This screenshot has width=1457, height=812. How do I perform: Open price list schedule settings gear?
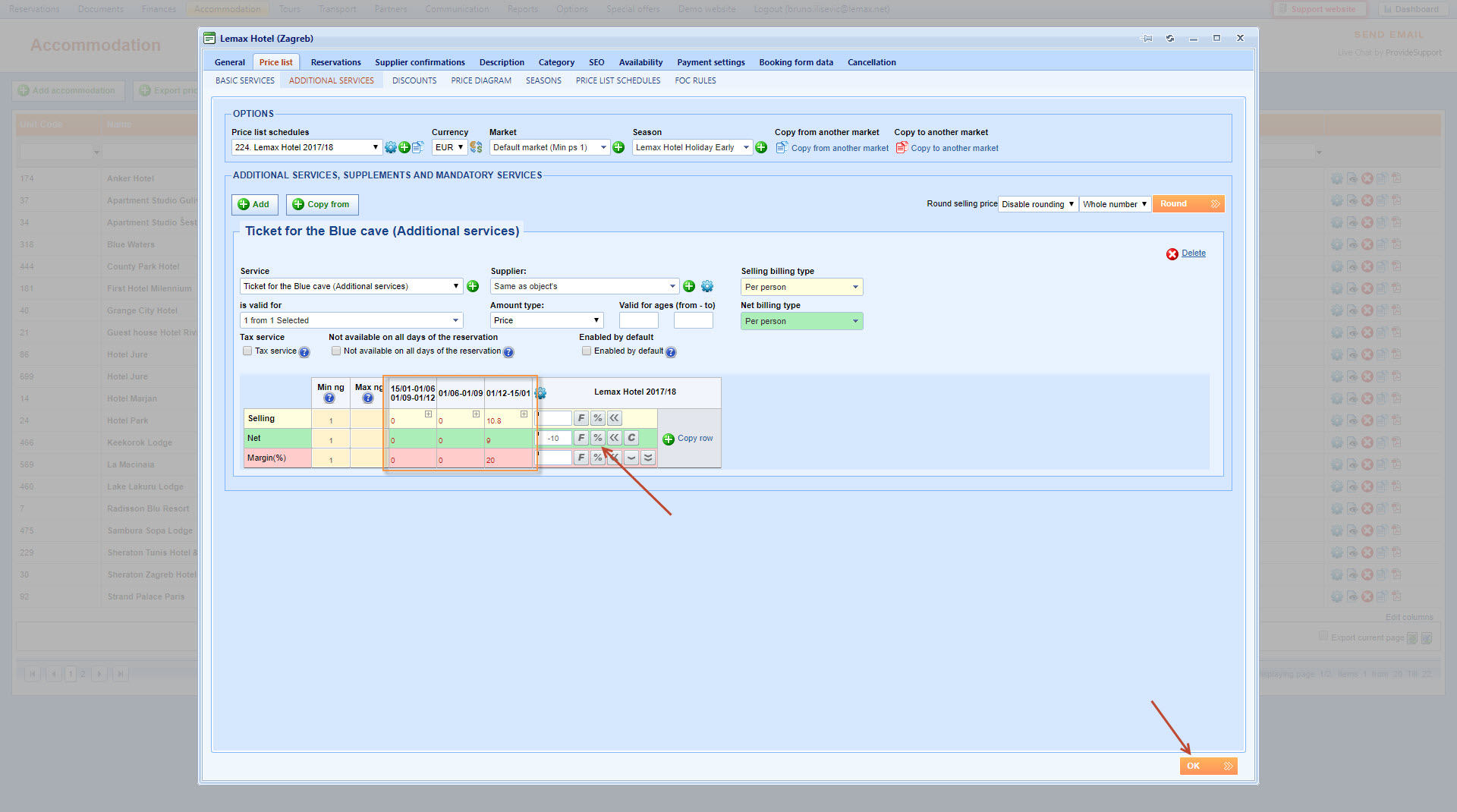[391, 147]
